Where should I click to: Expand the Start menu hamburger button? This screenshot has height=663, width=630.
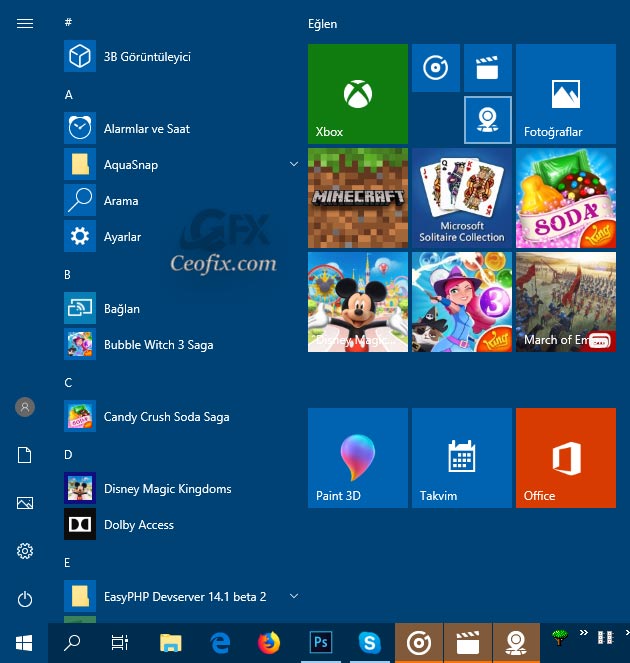pos(25,23)
